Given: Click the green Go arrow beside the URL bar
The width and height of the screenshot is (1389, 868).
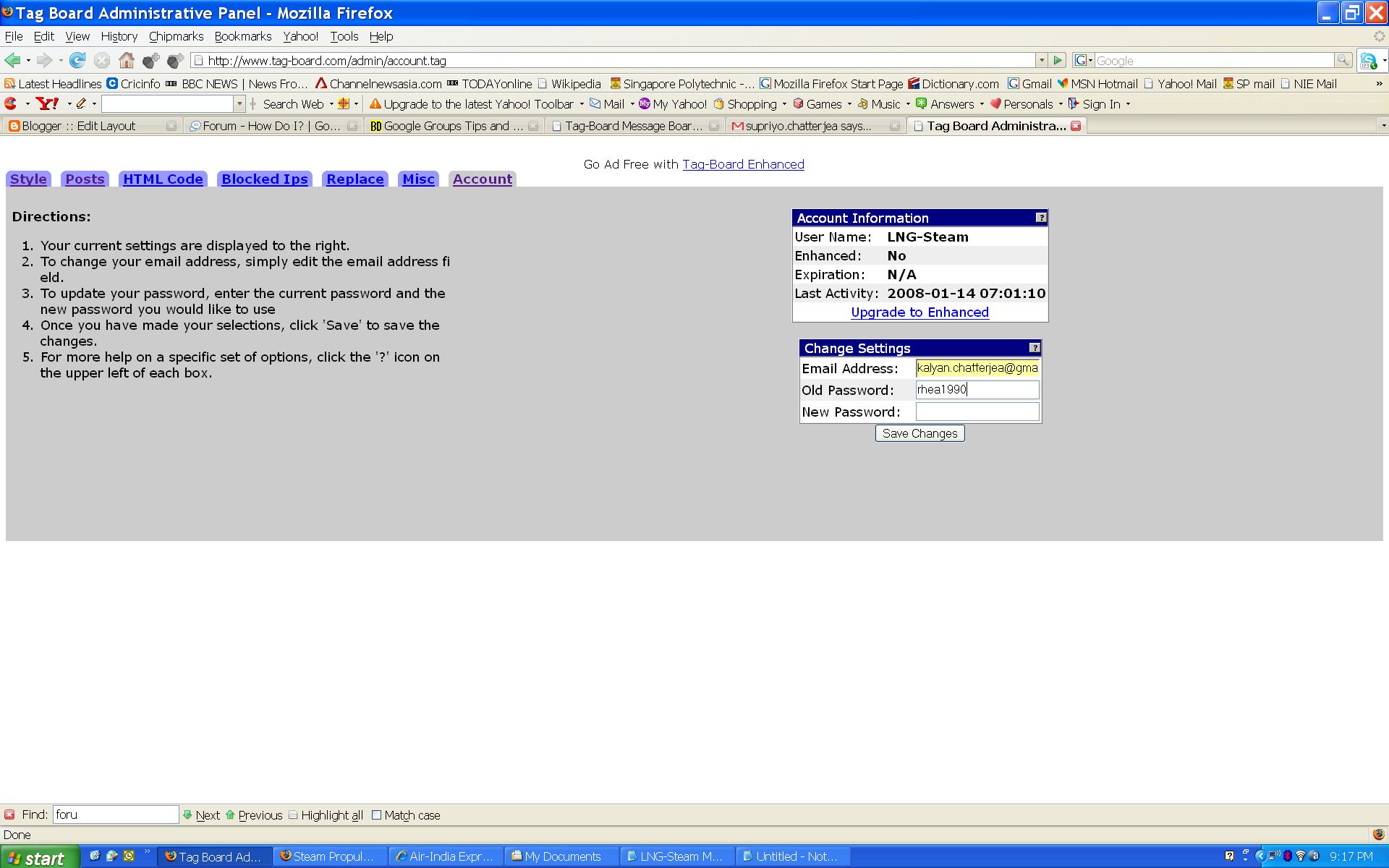Looking at the screenshot, I should coord(1058,61).
